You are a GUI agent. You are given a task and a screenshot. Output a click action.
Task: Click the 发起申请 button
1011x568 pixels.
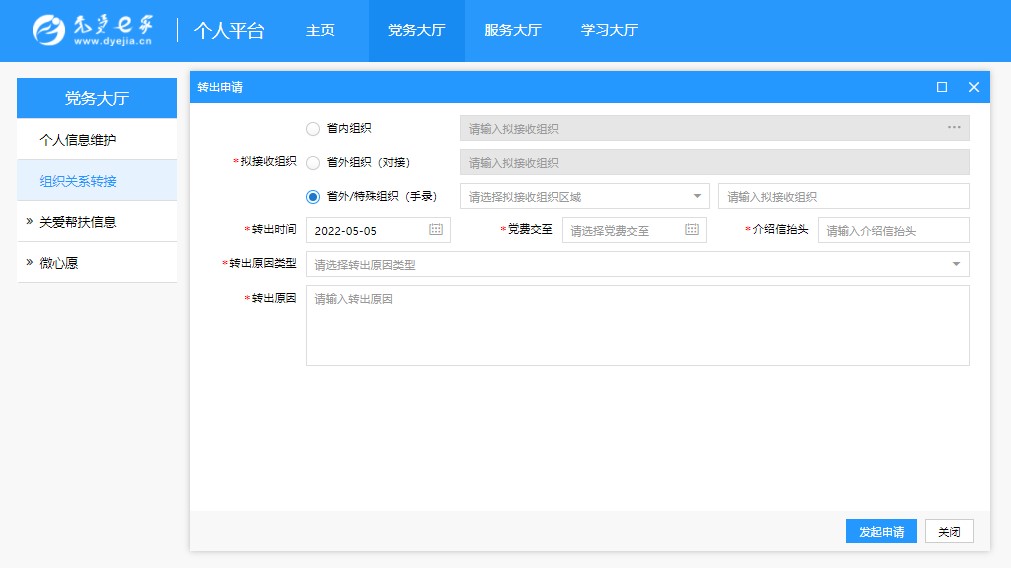[x=881, y=532]
